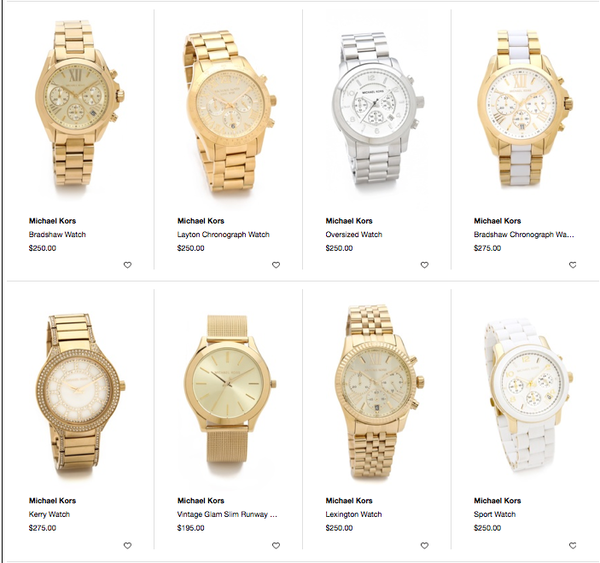600x563 pixels.
Task: Save Kerry Watch using heart icon
Action: pyautogui.click(x=127, y=545)
